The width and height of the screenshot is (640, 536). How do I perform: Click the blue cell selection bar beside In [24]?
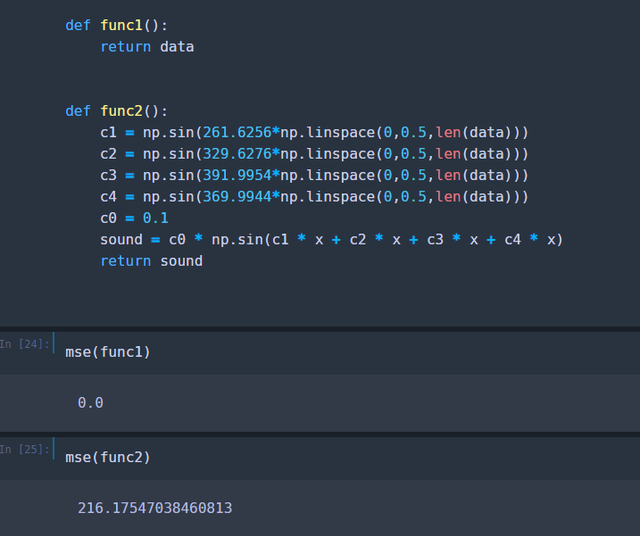[54, 343]
